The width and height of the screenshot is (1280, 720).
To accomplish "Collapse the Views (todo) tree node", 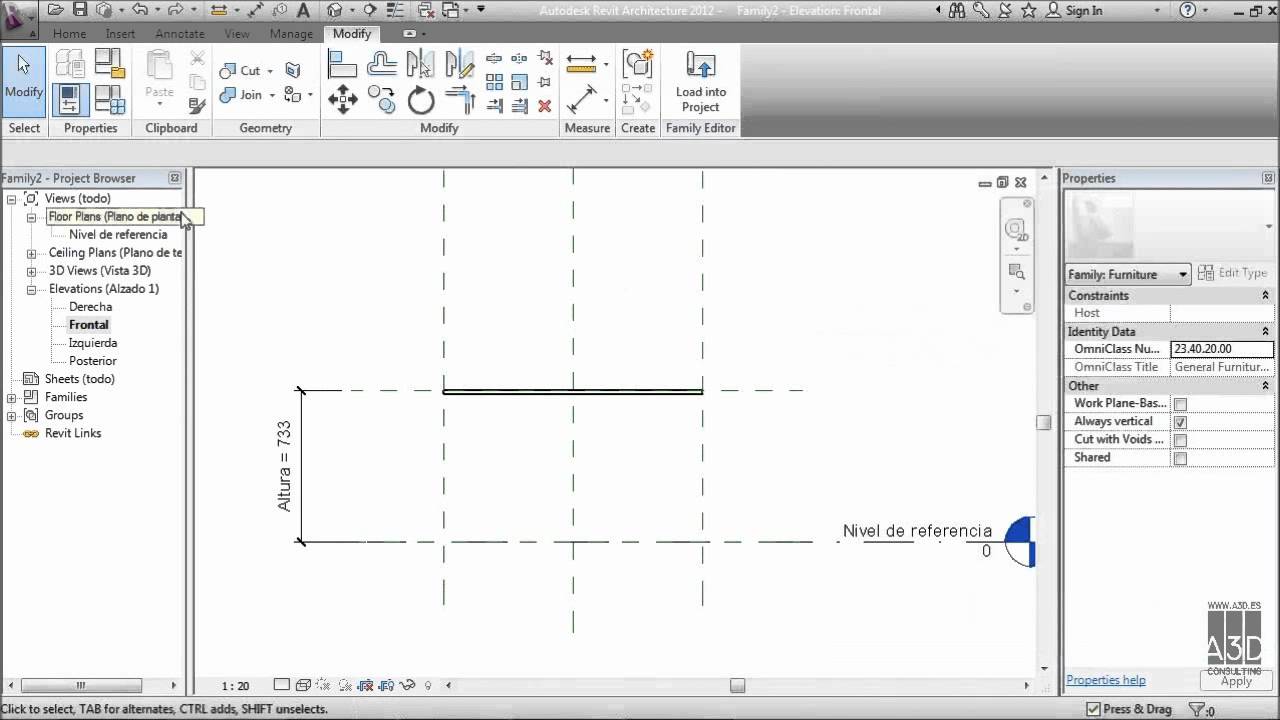I will 12,199.
